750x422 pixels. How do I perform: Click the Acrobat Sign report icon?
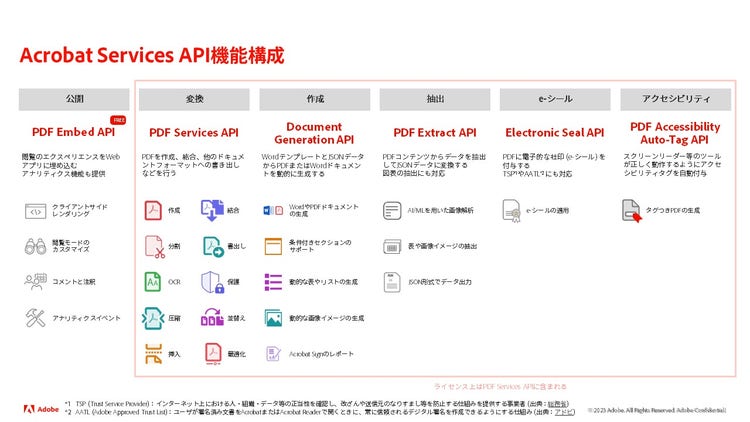(x=273, y=354)
